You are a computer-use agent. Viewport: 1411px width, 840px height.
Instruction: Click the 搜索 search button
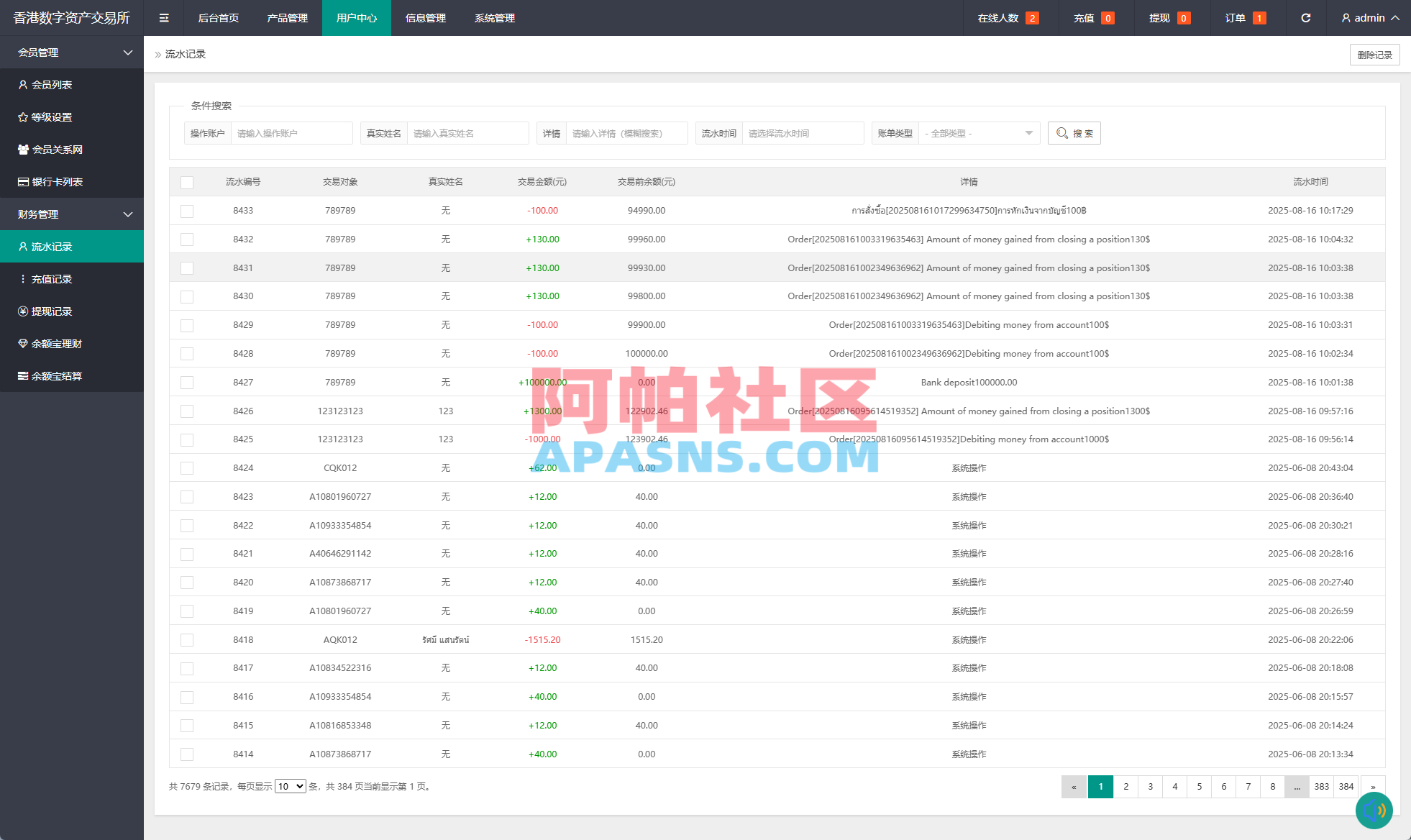click(x=1074, y=133)
